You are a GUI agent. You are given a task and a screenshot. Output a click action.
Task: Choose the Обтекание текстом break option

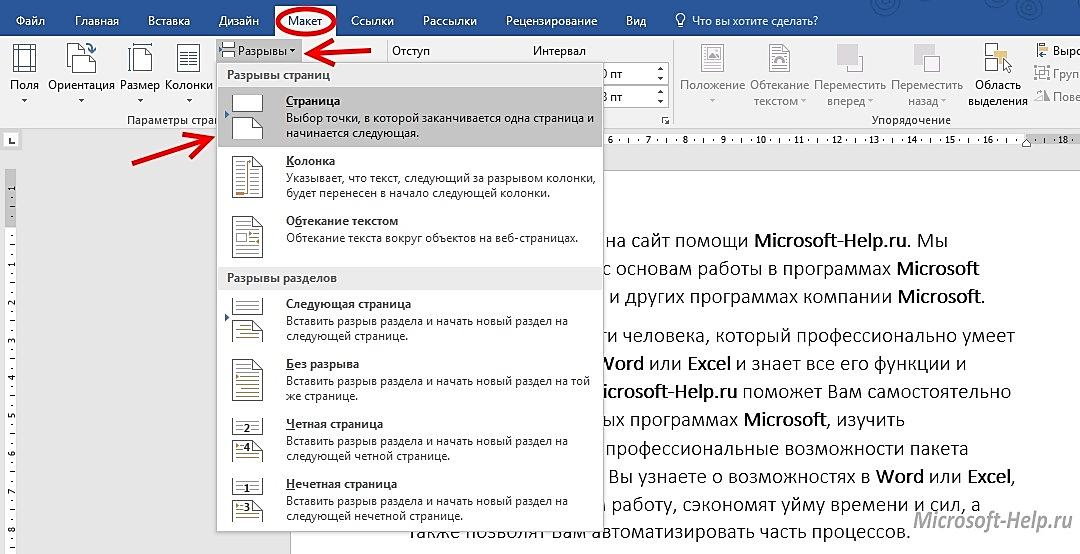tap(411, 236)
